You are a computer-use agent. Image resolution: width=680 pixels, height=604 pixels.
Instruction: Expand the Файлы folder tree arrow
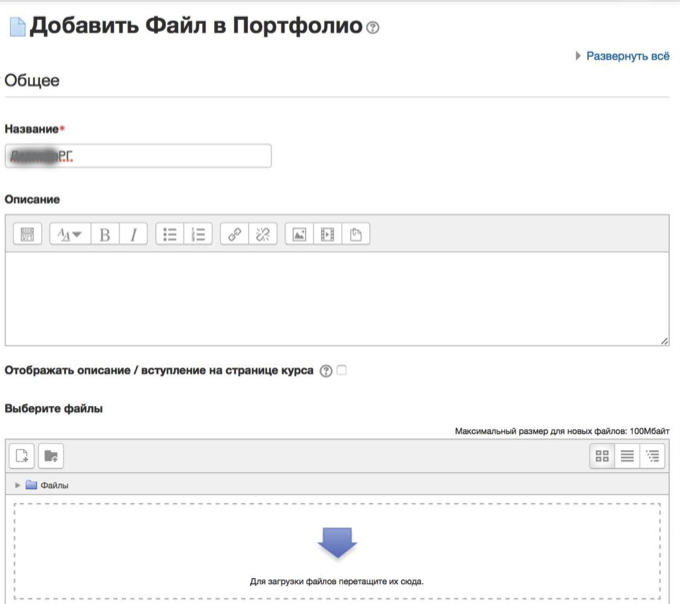pos(18,485)
